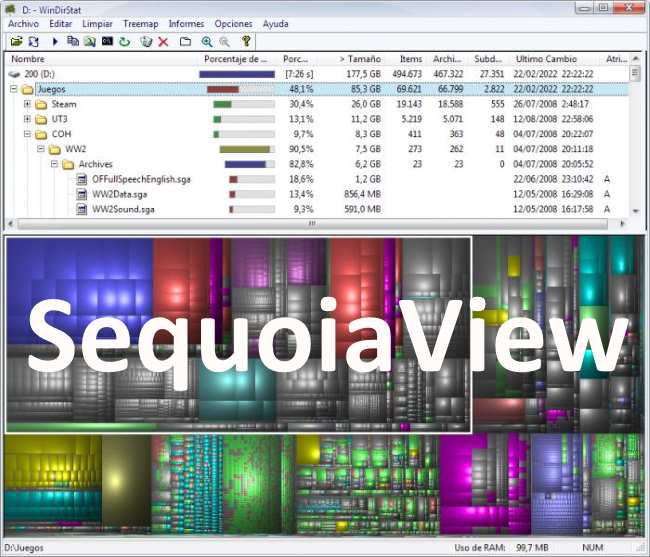Viewport: 650px width, 557px height.
Task: Open the Informes menu
Action: (x=187, y=24)
